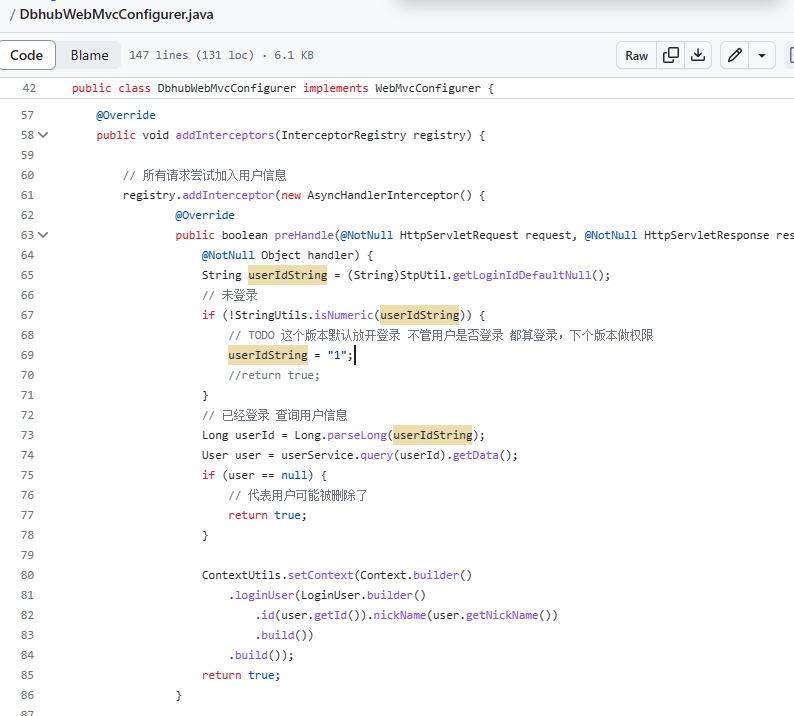Open the Raw file view
Screen dimensions: 794x716
637,56
